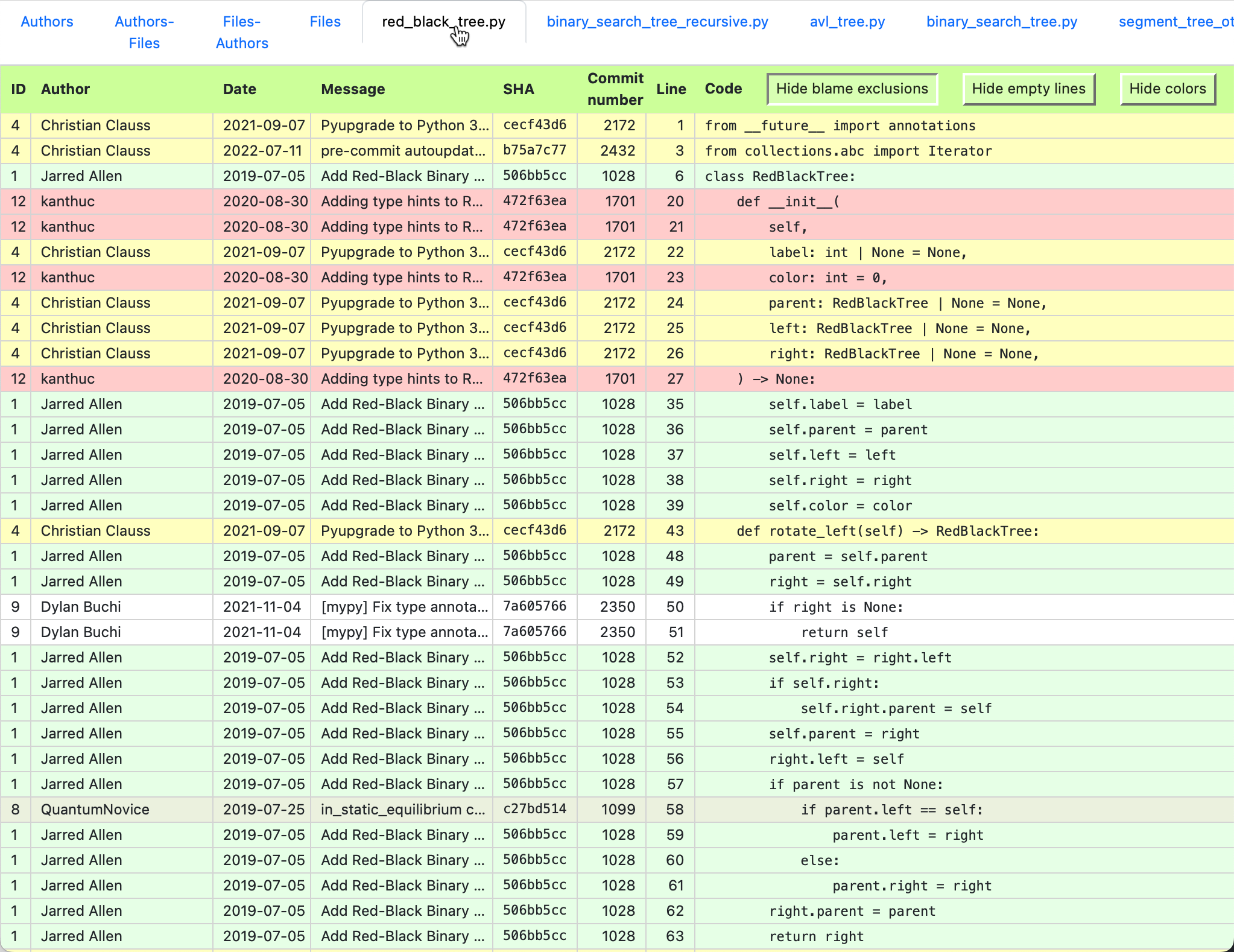Click SHA b75a7c77 cell
Viewport: 1234px width, 952px height.
[x=534, y=150]
